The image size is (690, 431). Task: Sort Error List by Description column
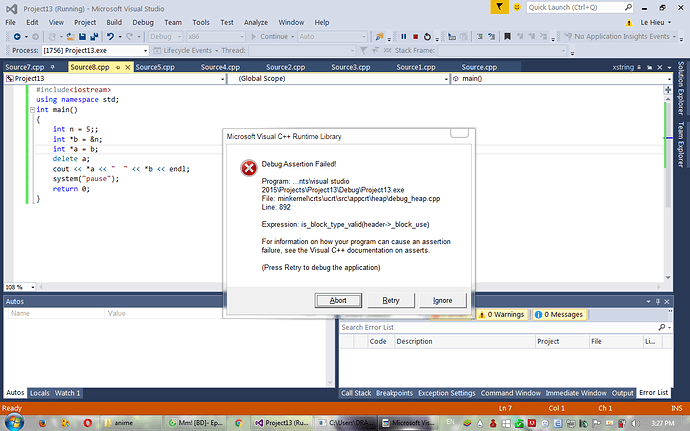(x=464, y=341)
